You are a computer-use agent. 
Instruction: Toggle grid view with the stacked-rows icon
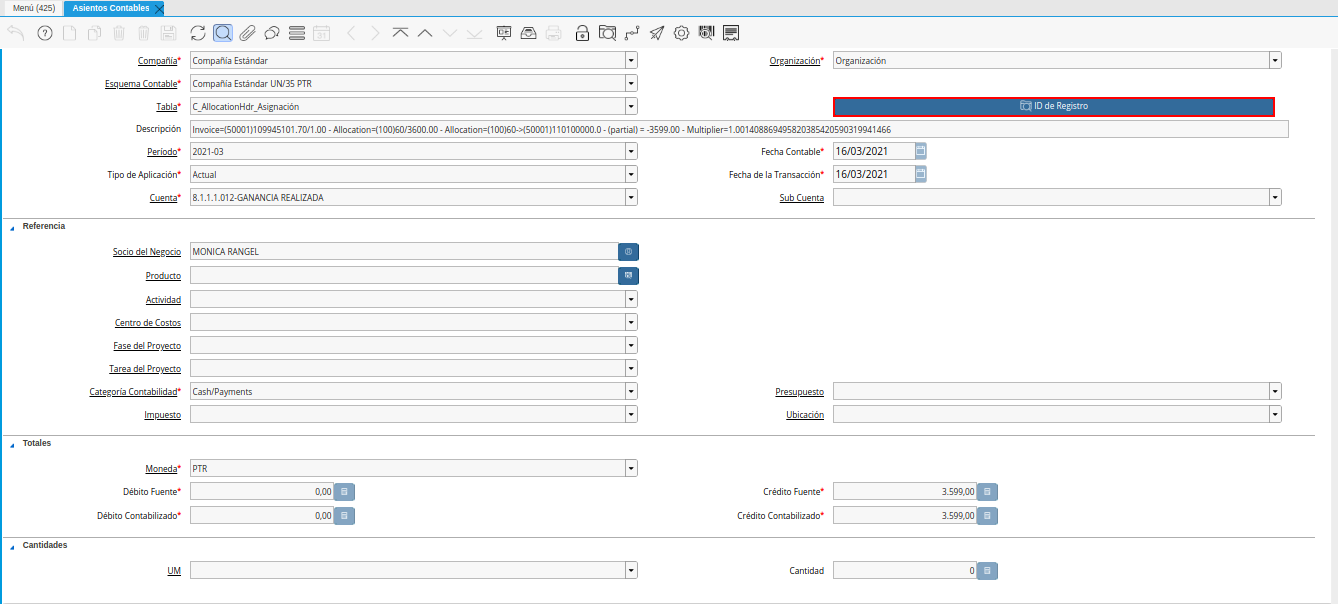[296, 33]
